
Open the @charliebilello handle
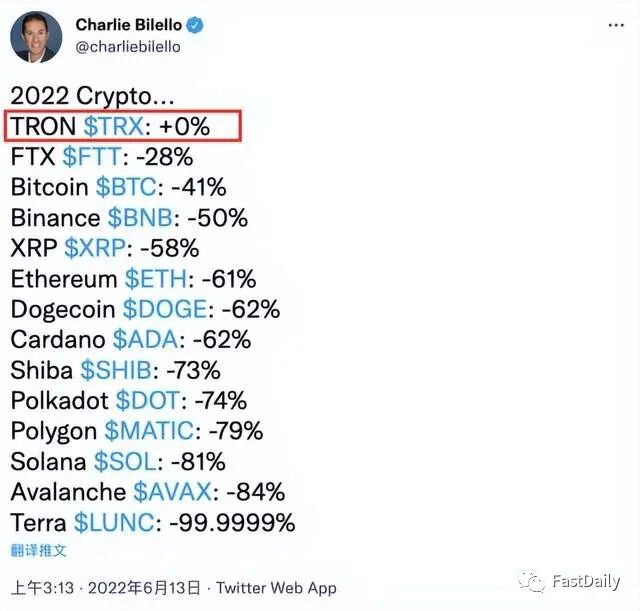tap(128, 47)
